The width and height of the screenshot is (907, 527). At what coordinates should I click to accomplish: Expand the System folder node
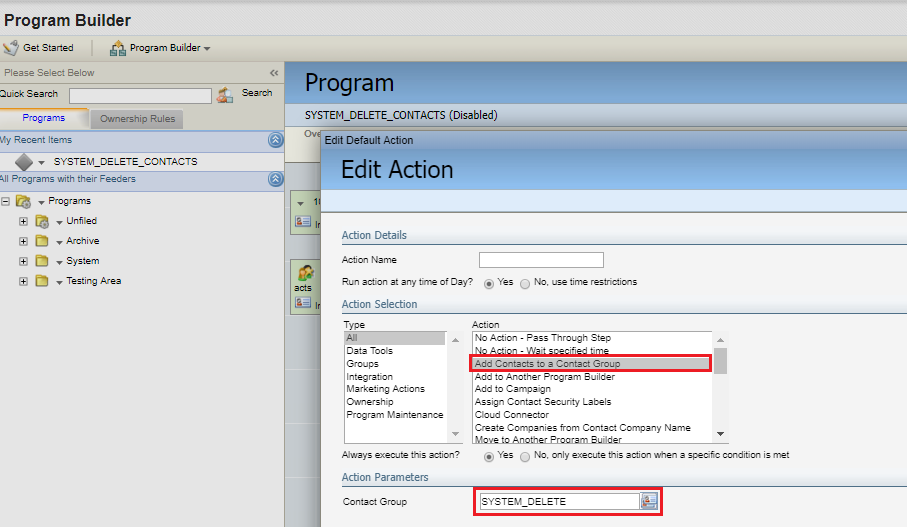click(x=23, y=261)
